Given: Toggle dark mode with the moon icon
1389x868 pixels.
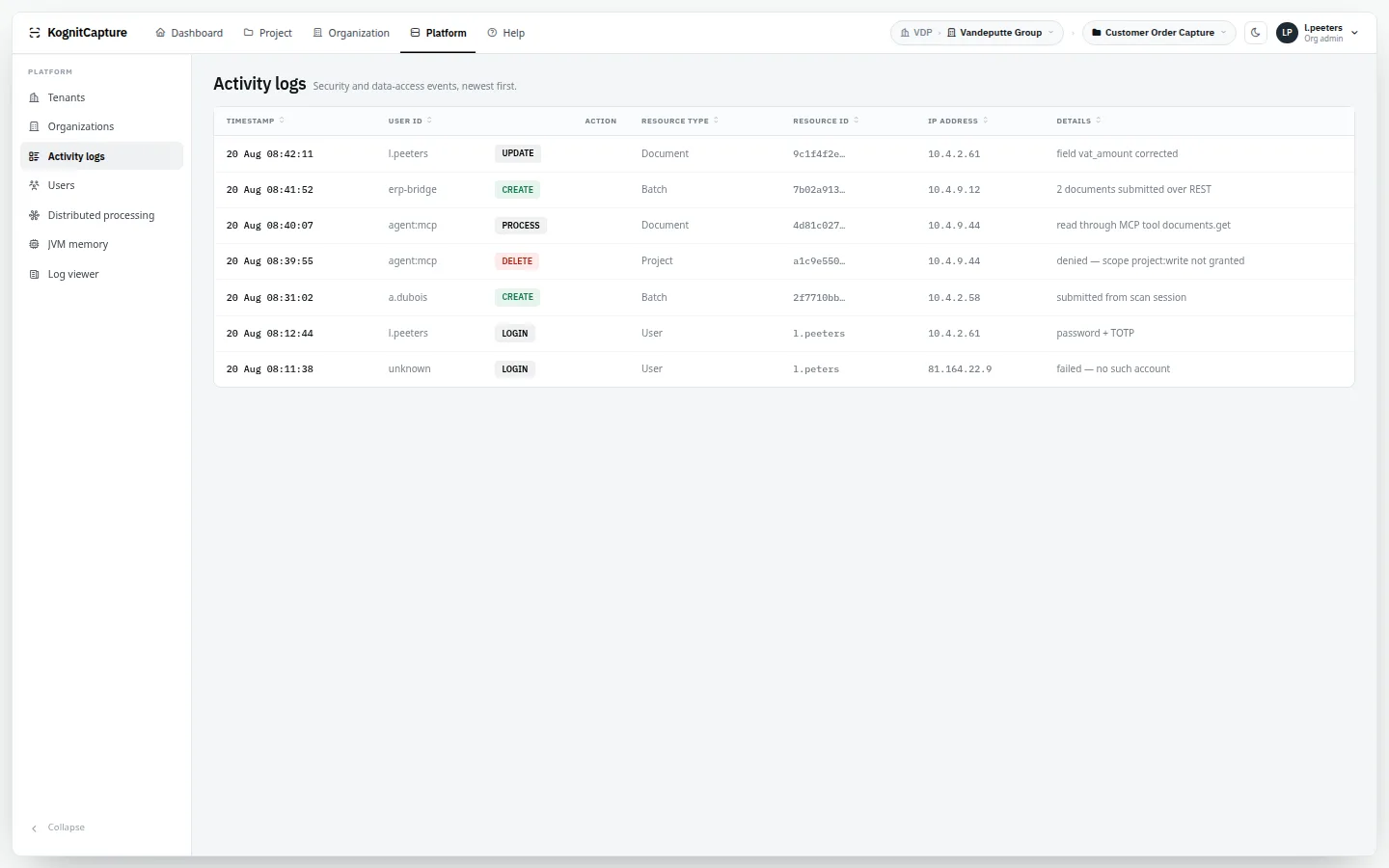Looking at the screenshot, I should (x=1256, y=33).
